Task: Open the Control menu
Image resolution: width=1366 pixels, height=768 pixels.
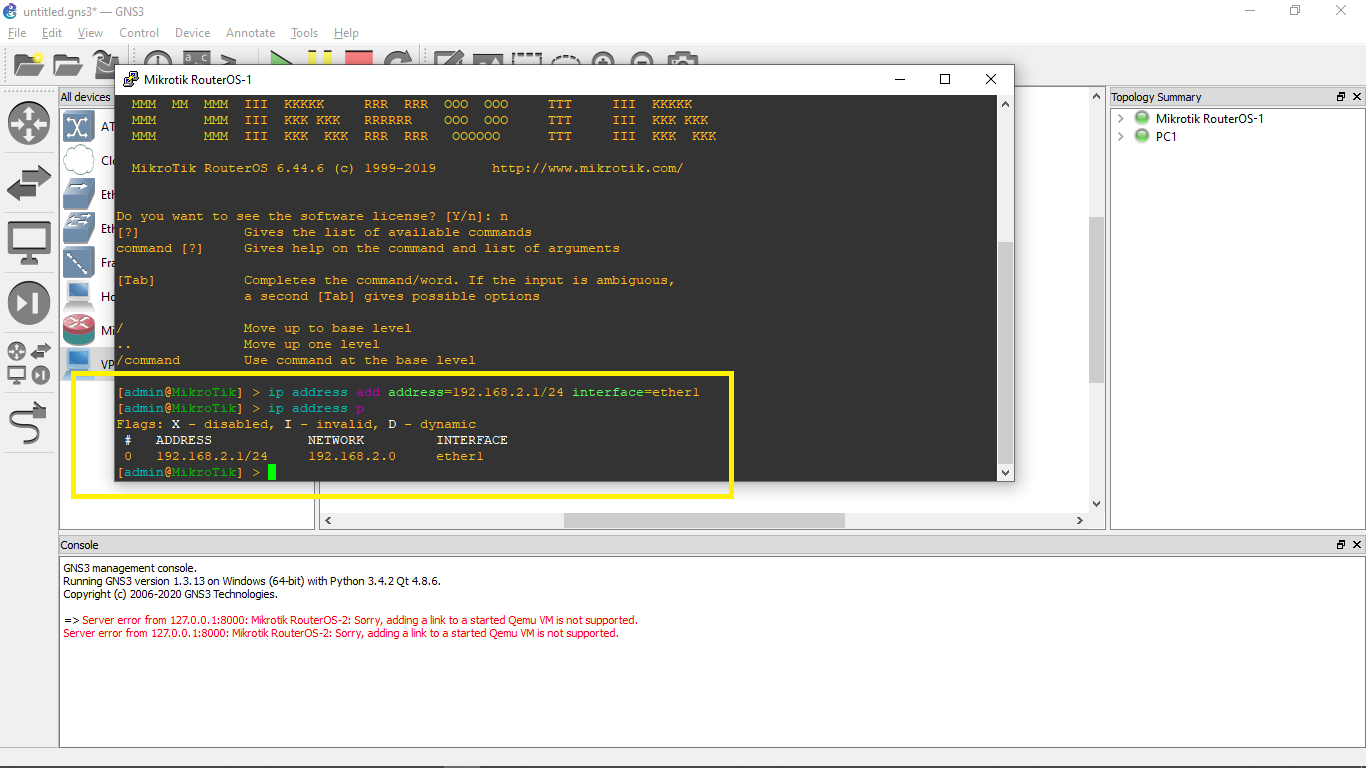Action: coord(139,33)
